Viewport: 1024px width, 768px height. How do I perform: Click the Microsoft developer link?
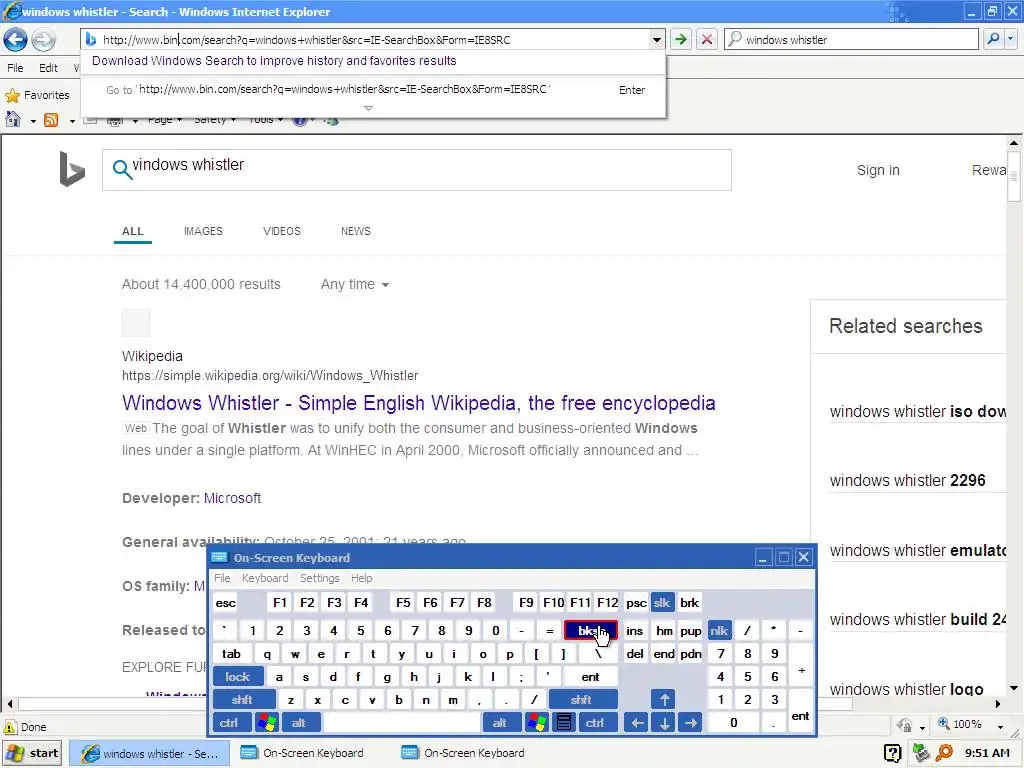click(x=232, y=498)
